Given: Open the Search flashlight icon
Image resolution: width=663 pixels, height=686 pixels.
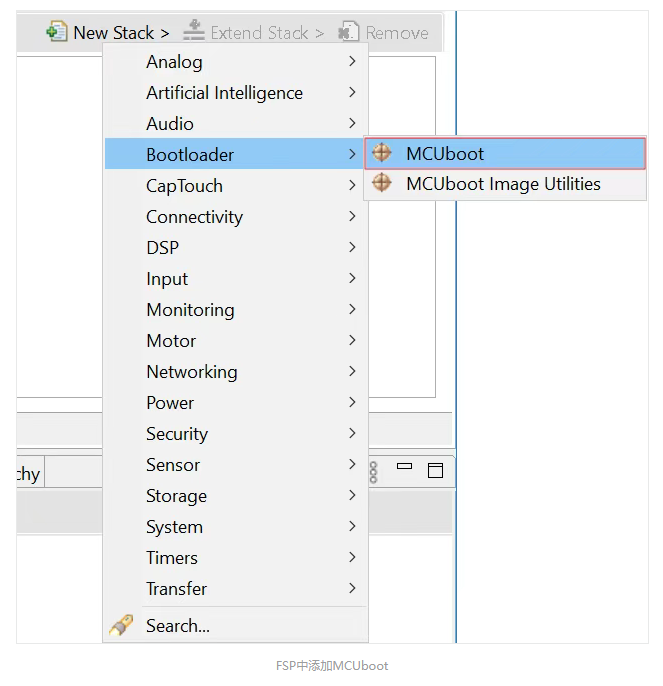Looking at the screenshot, I should pos(121,625).
